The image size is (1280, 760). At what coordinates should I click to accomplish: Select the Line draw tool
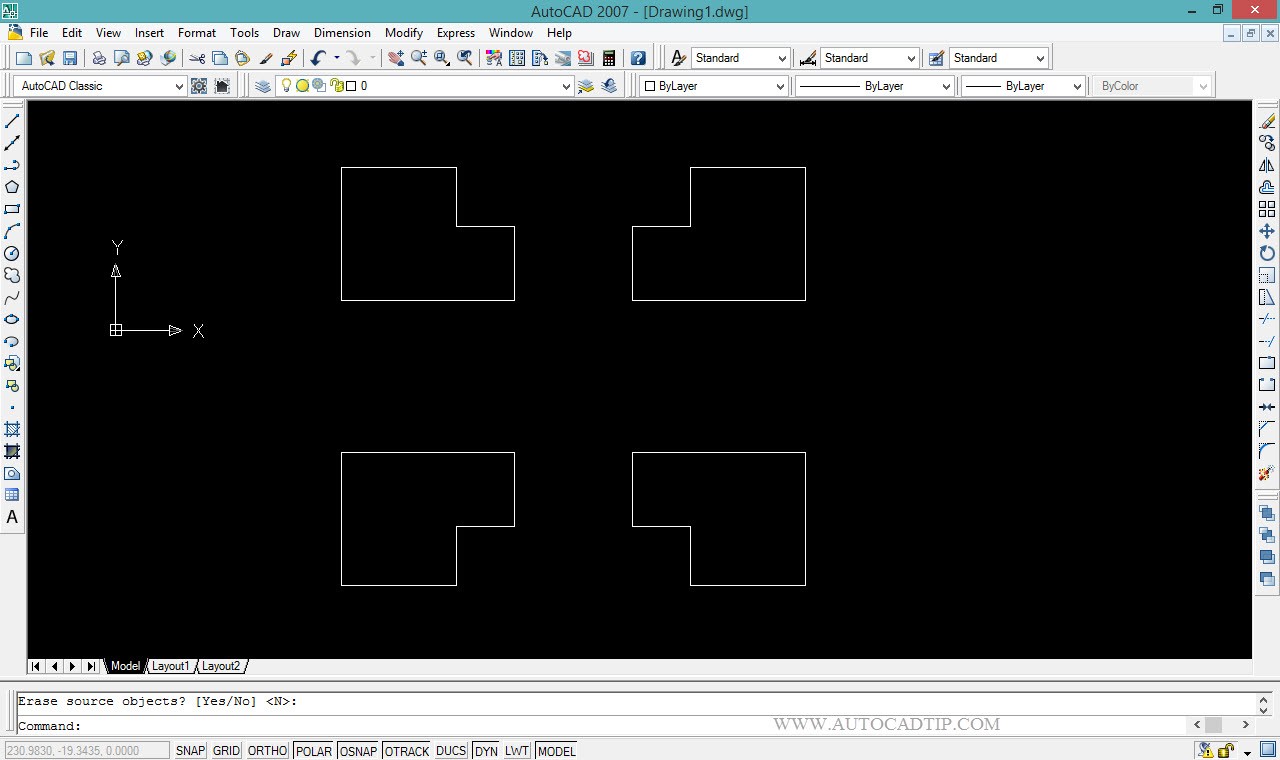coord(12,121)
